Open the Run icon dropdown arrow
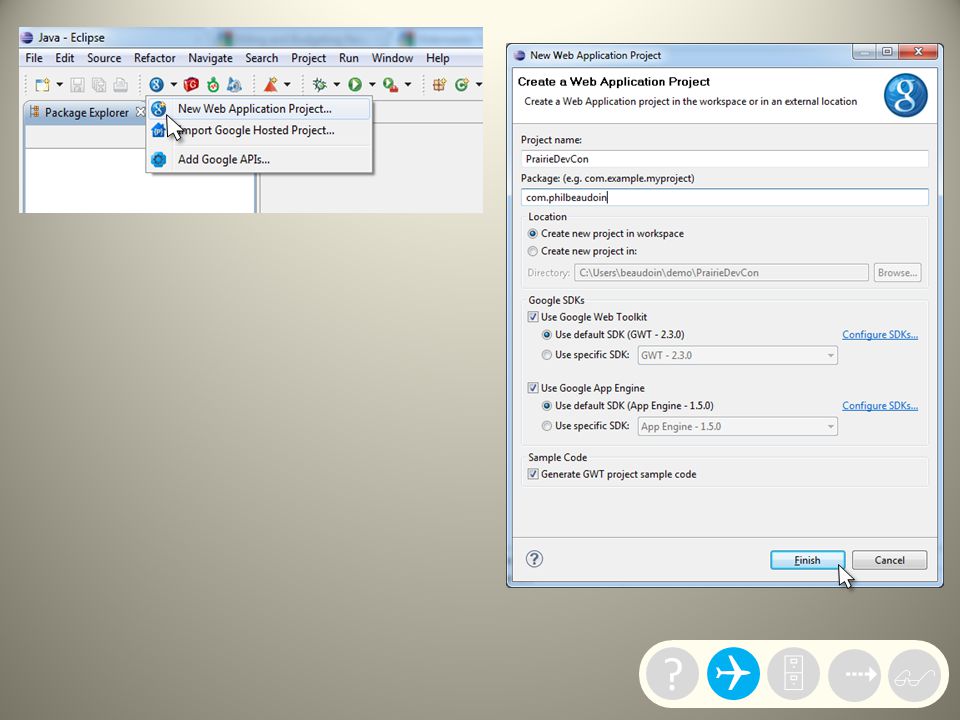Image resolution: width=960 pixels, height=720 pixels. tap(372, 84)
